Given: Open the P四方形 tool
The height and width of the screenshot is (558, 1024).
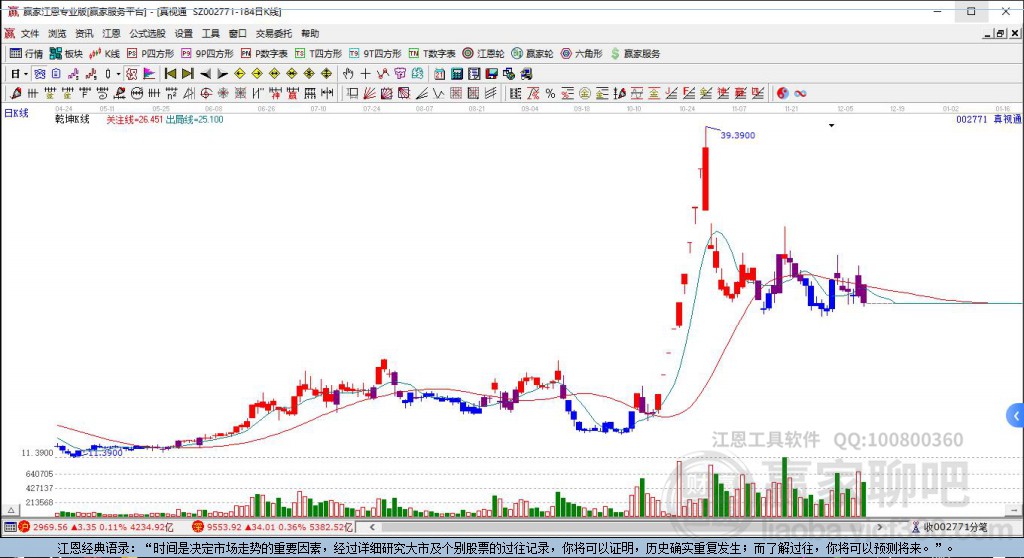Looking at the screenshot, I should pyautogui.click(x=151, y=54).
